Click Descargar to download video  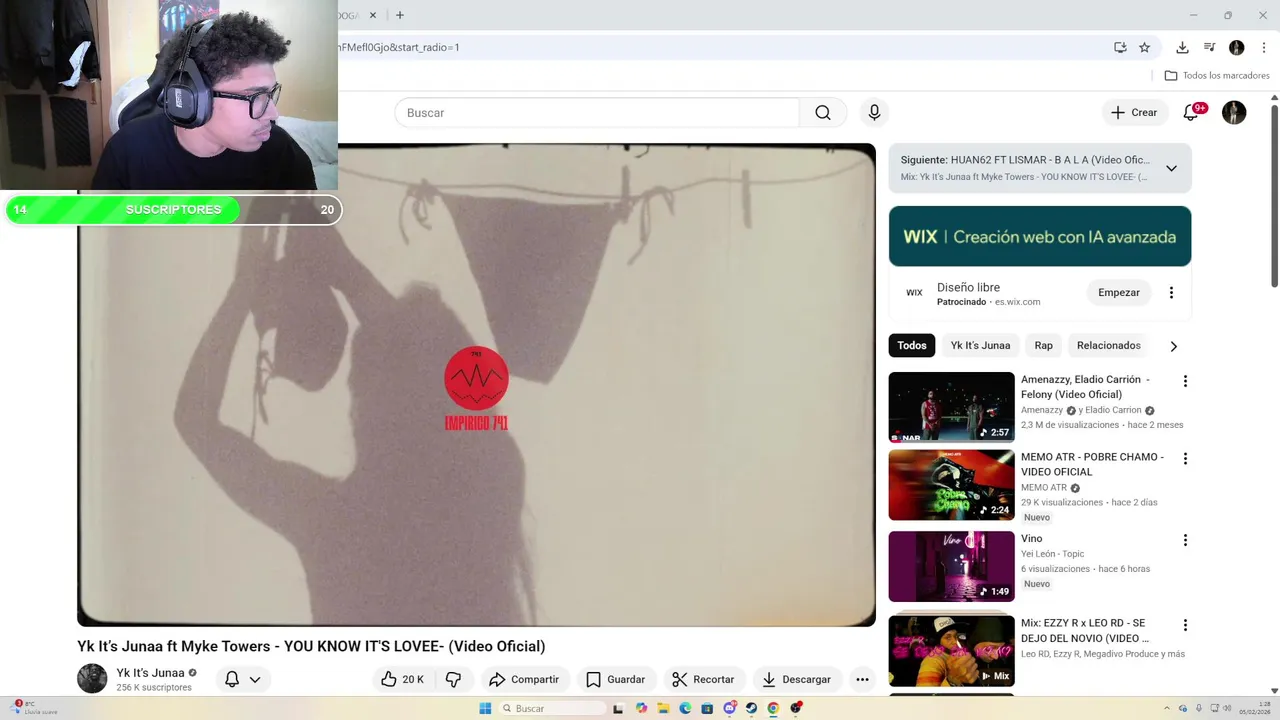(x=797, y=679)
